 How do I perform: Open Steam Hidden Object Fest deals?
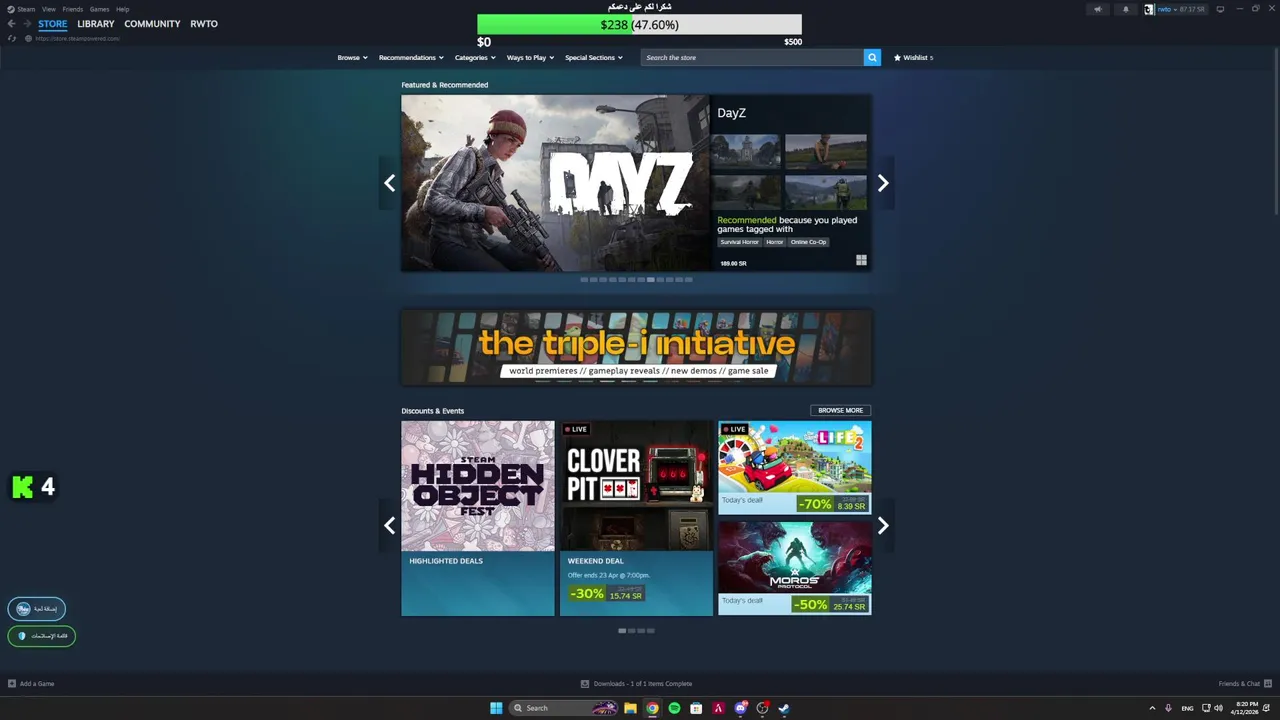click(478, 518)
